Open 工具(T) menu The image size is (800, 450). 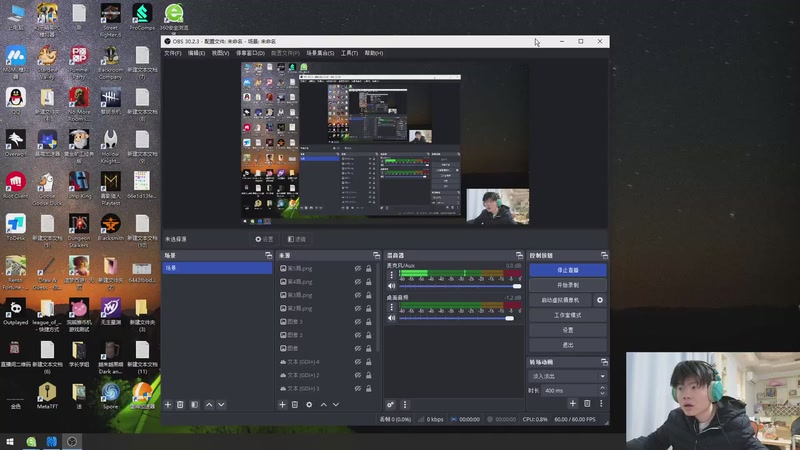pyautogui.click(x=349, y=53)
